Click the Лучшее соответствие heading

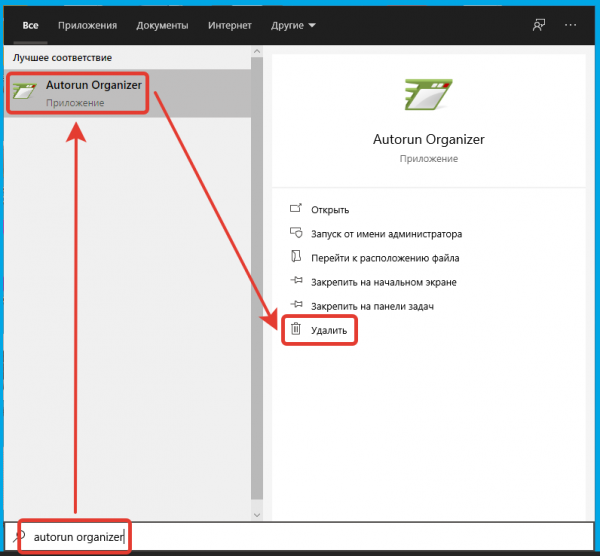point(62,58)
